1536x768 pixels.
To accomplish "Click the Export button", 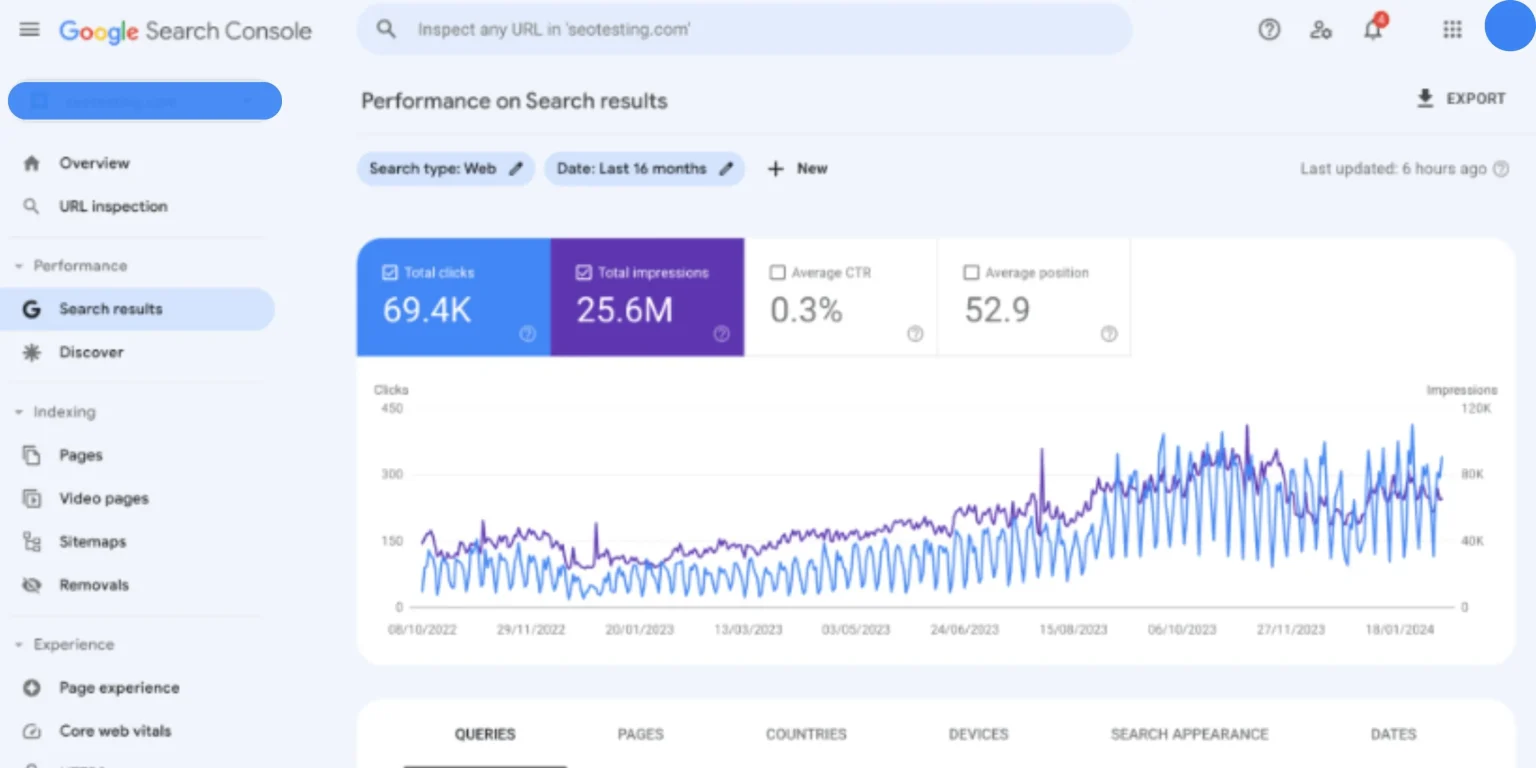I will (x=1461, y=99).
